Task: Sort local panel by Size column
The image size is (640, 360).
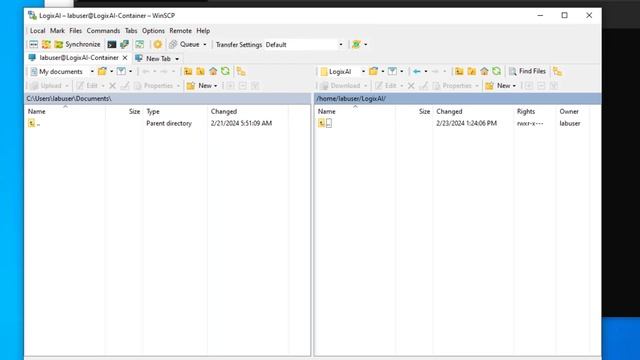Action: point(124,111)
